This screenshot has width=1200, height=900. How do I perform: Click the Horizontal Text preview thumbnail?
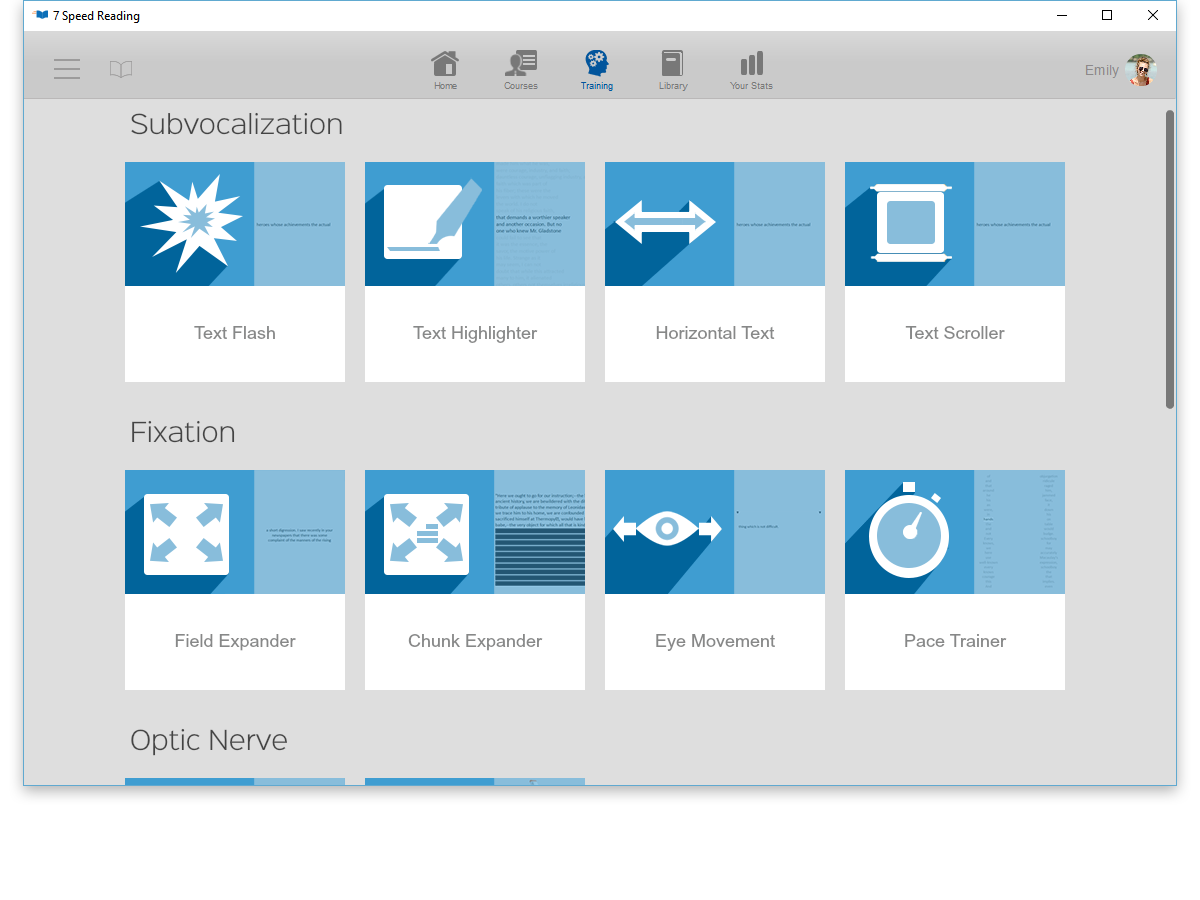click(780, 224)
